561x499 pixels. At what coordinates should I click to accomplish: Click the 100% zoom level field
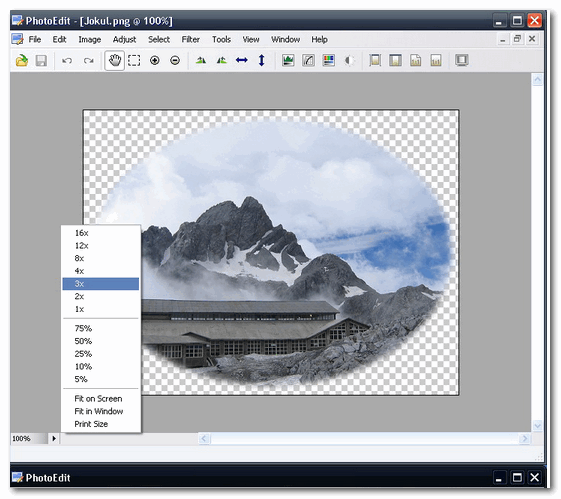pos(29,438)
